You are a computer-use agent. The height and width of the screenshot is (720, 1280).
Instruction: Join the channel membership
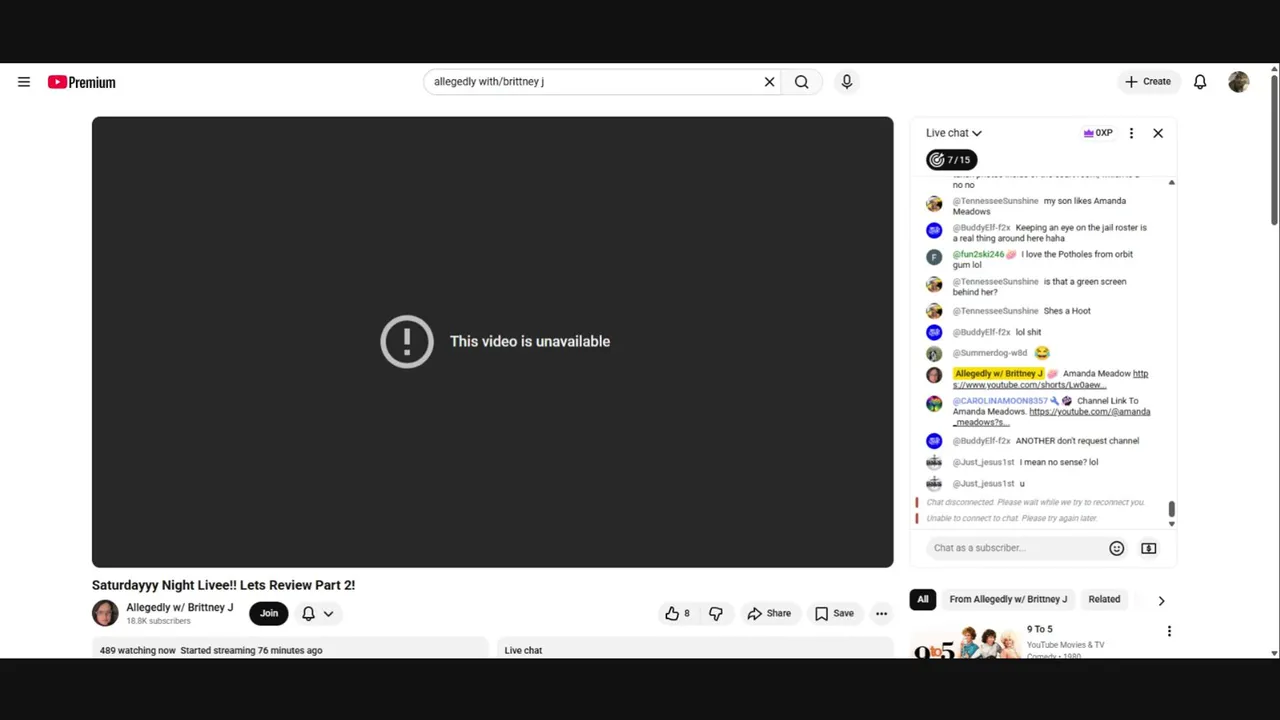coord(269,613)
